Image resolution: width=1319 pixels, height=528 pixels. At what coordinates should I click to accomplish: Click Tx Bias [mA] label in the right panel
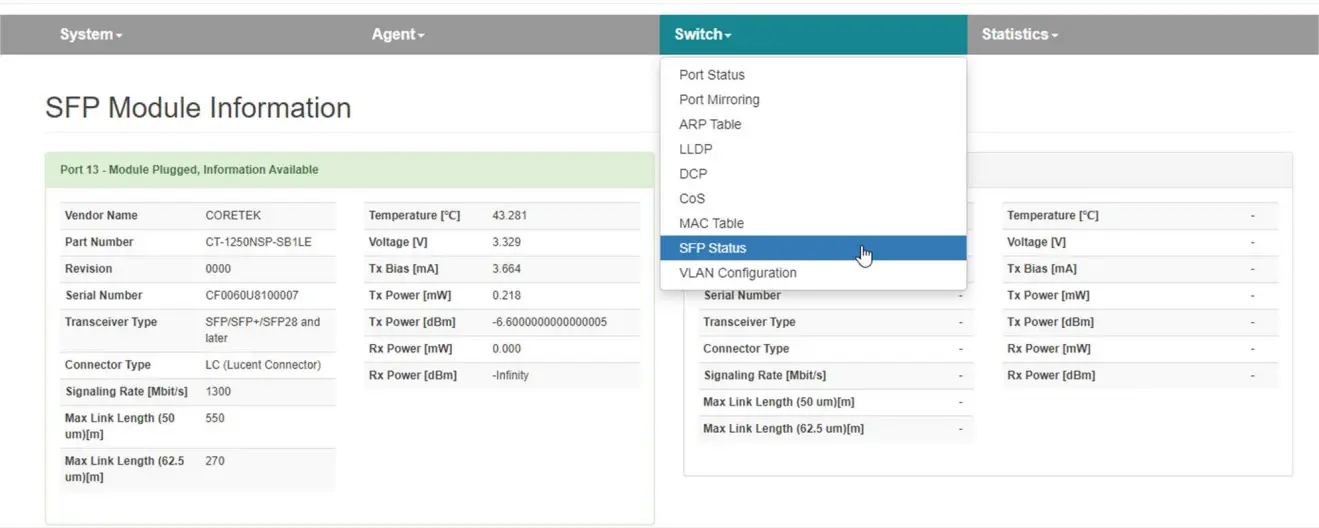(x=1042, y=269)
